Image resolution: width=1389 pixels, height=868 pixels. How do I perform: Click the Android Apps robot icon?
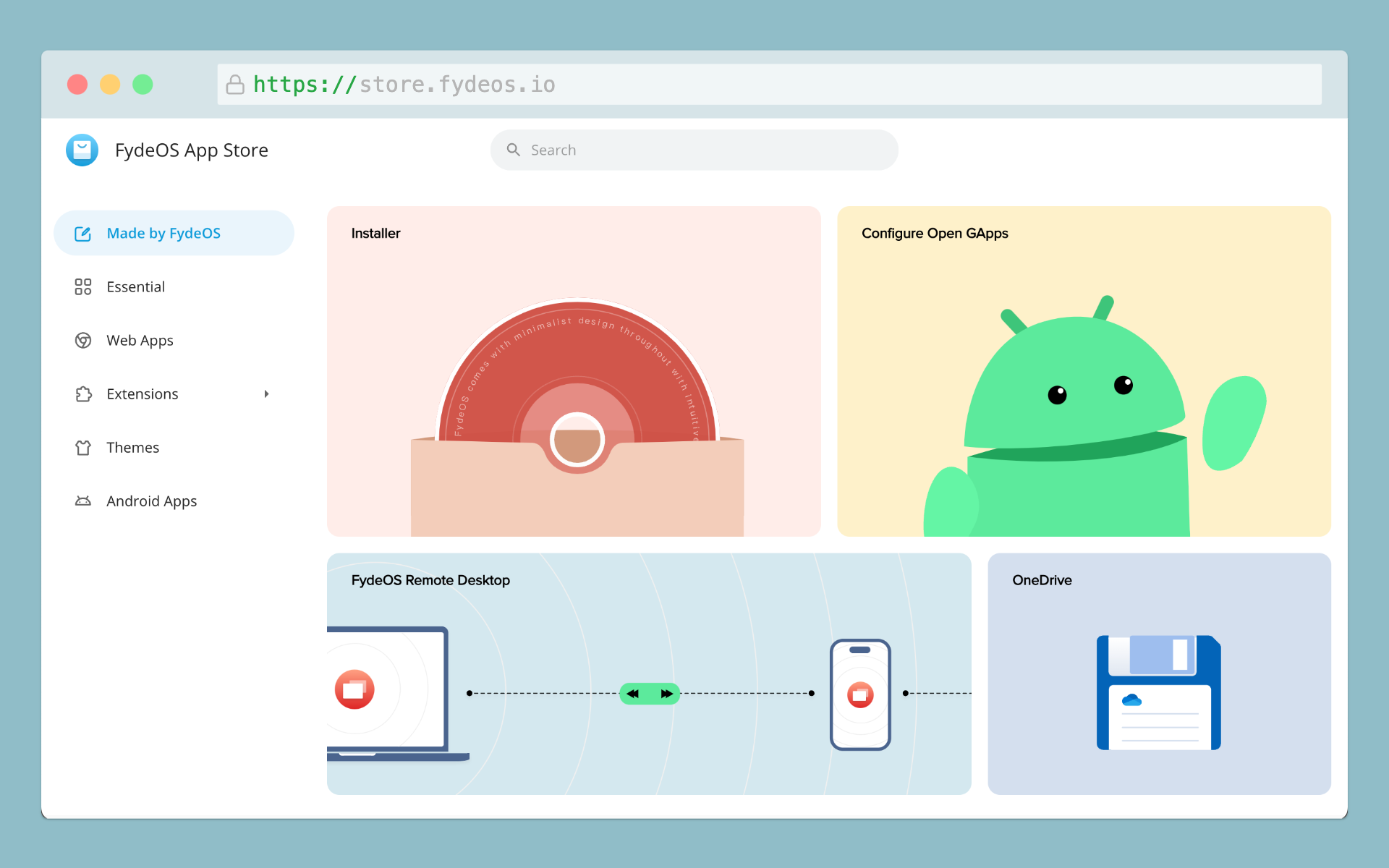(82, 501)
